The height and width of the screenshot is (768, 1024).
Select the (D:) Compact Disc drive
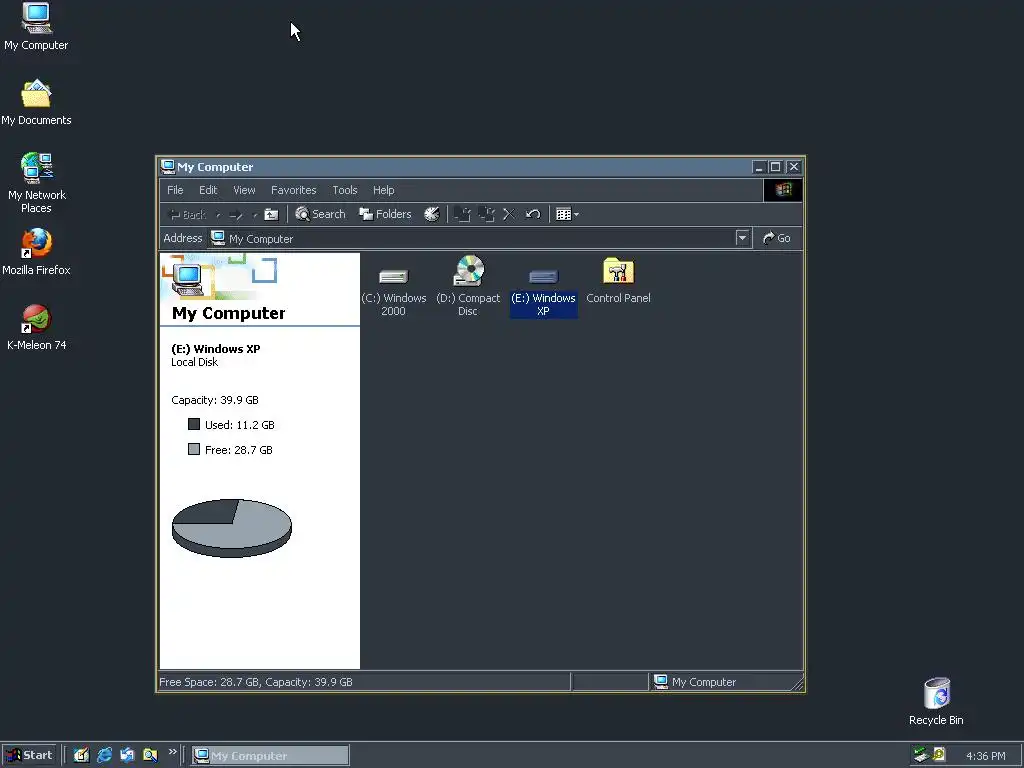468,286
